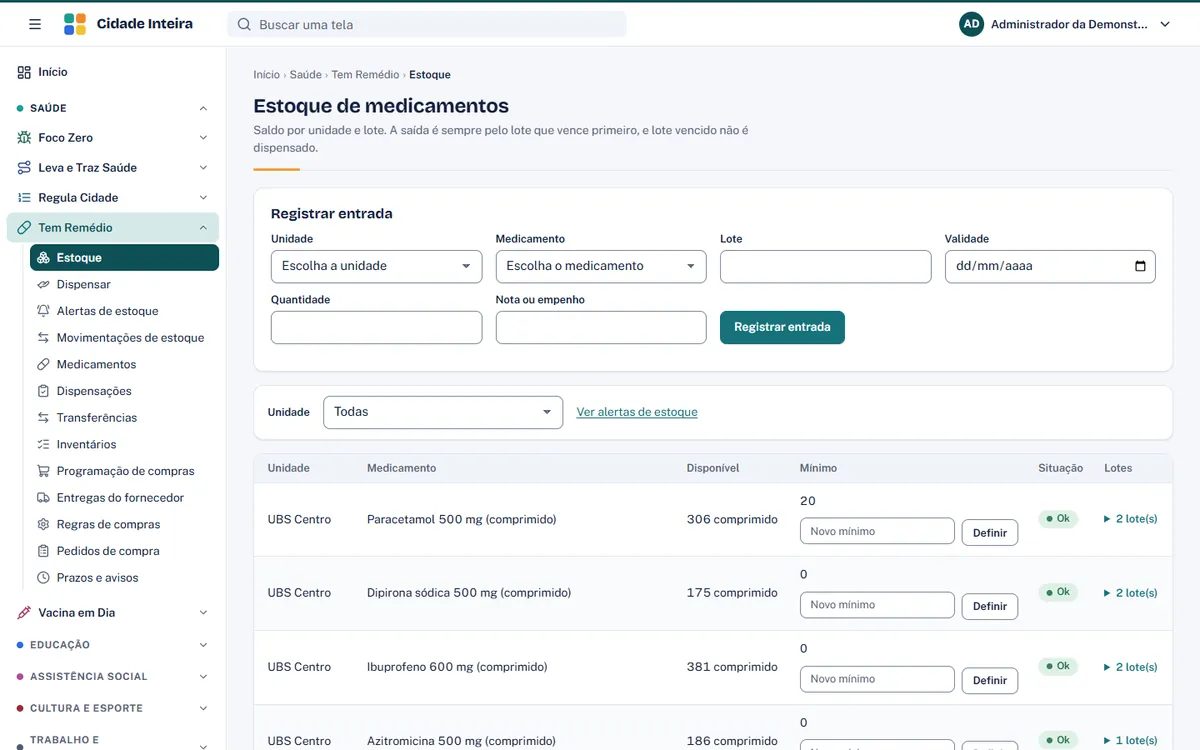This screenshot has width=1200, height=750.
Task: Click the Medicamentos pill icon
Action: click(x=43, y=365)
